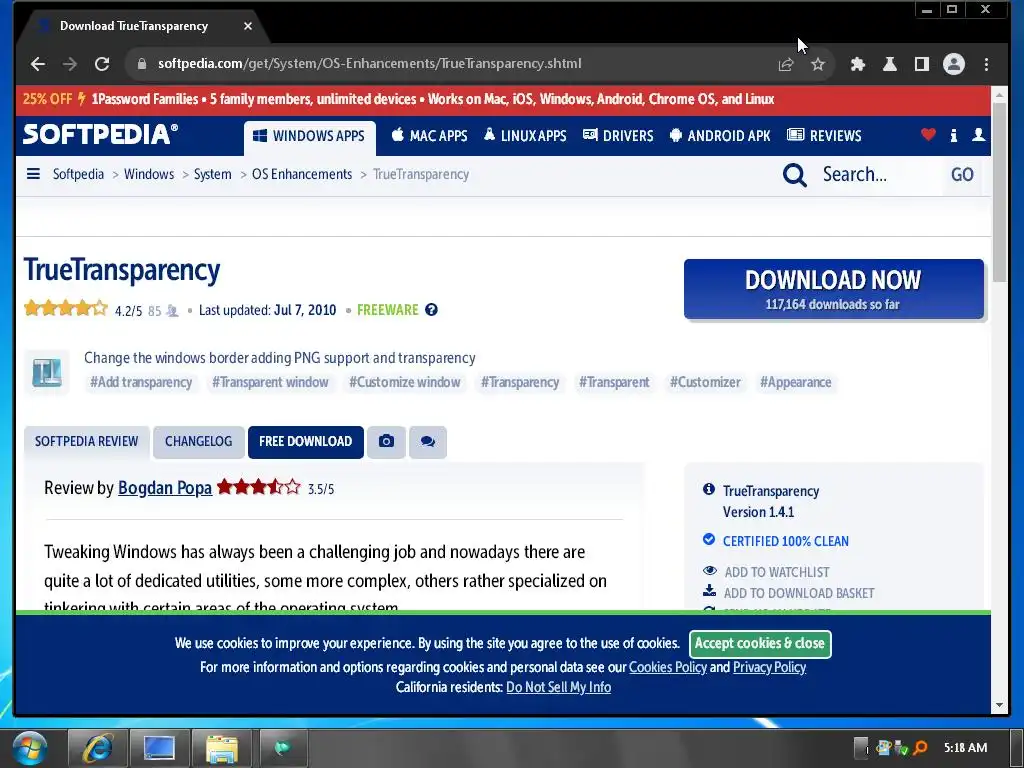Click the info icon in Softpedia header
This screenshot has height=768, width=1024.
tap(953, 135)
